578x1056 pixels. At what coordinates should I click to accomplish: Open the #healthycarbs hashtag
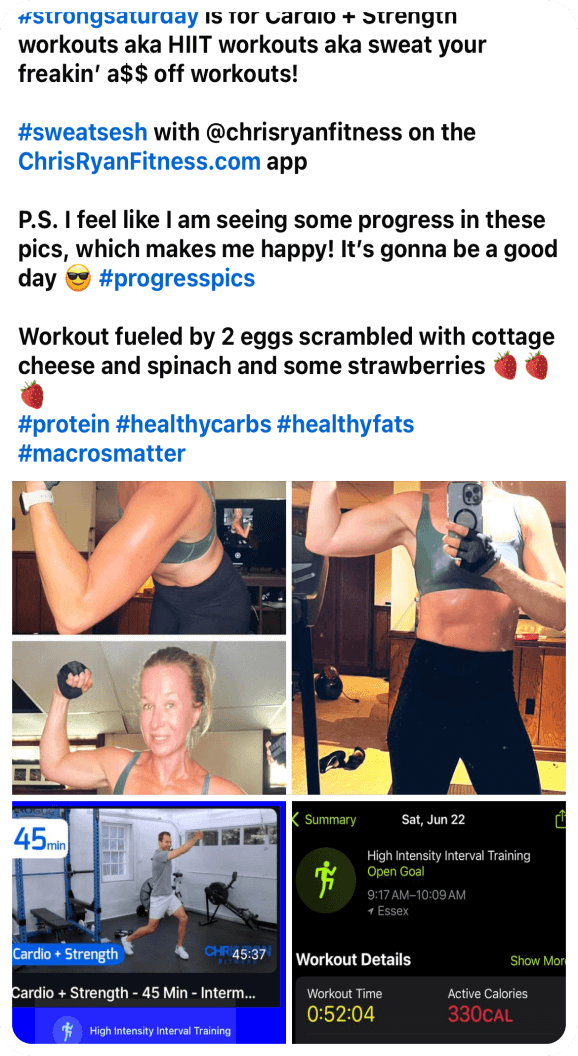pos(193,424)
